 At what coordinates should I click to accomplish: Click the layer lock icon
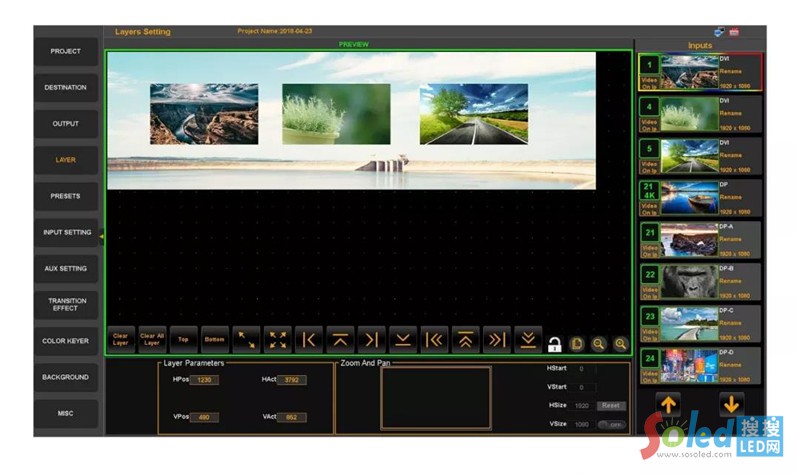tap(554, 344)
